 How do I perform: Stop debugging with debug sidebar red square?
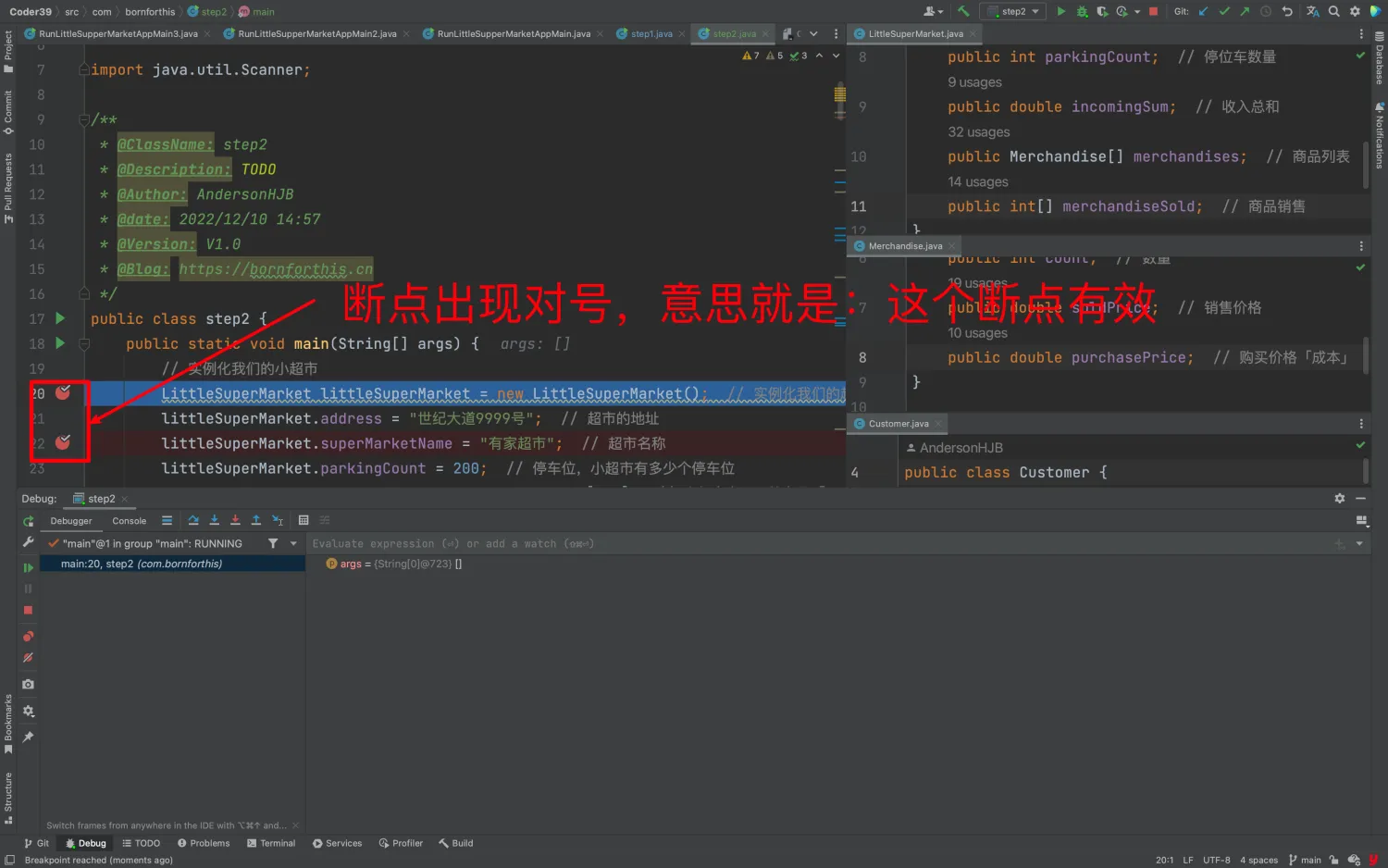click(28, 610)
